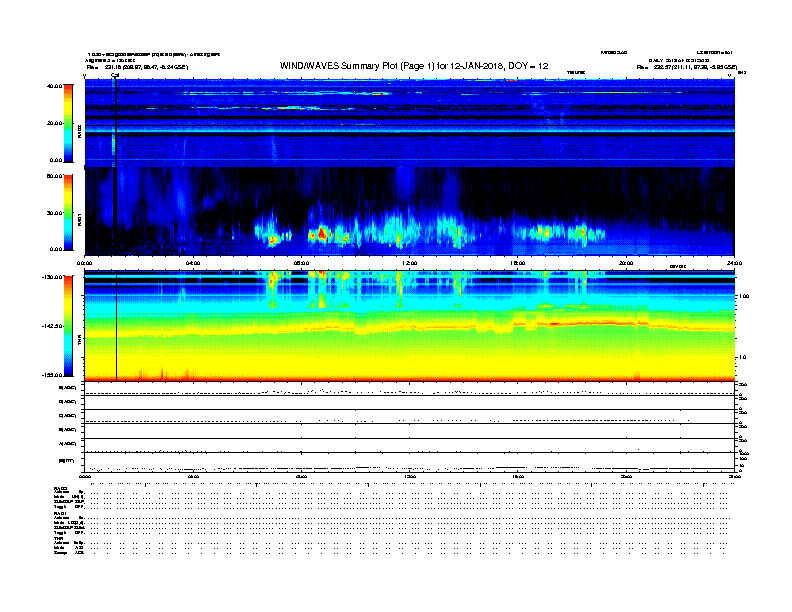
Task: Select the -130.00 label on TNR scale
Action: (x=53, y=277)
